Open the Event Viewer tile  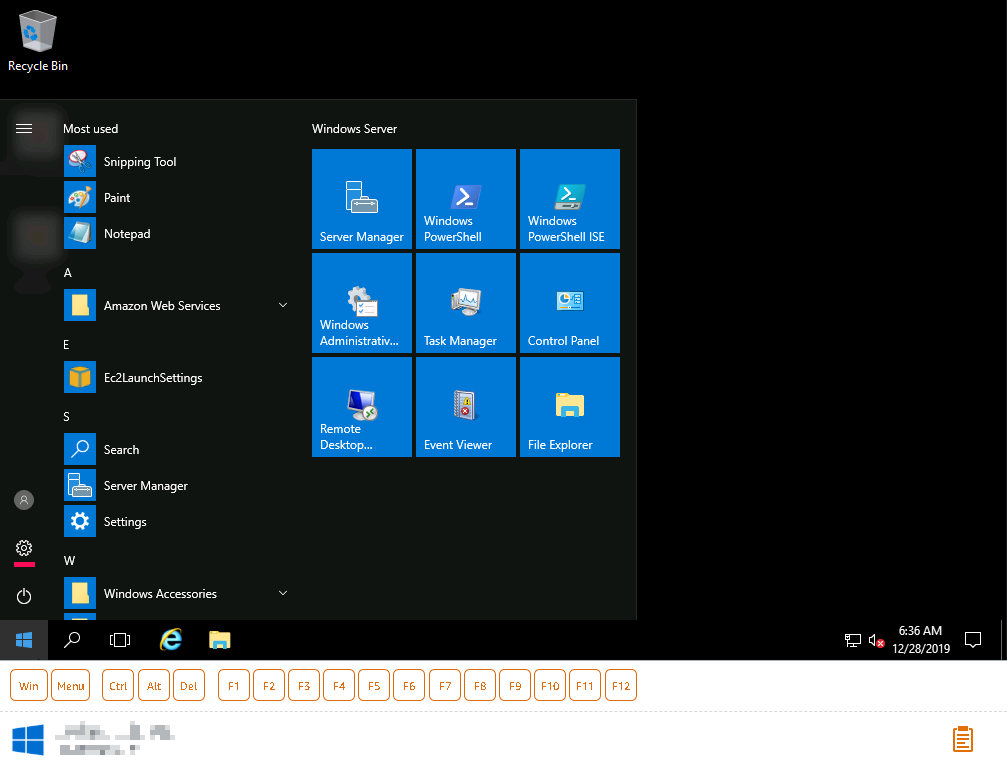[466, 407]
